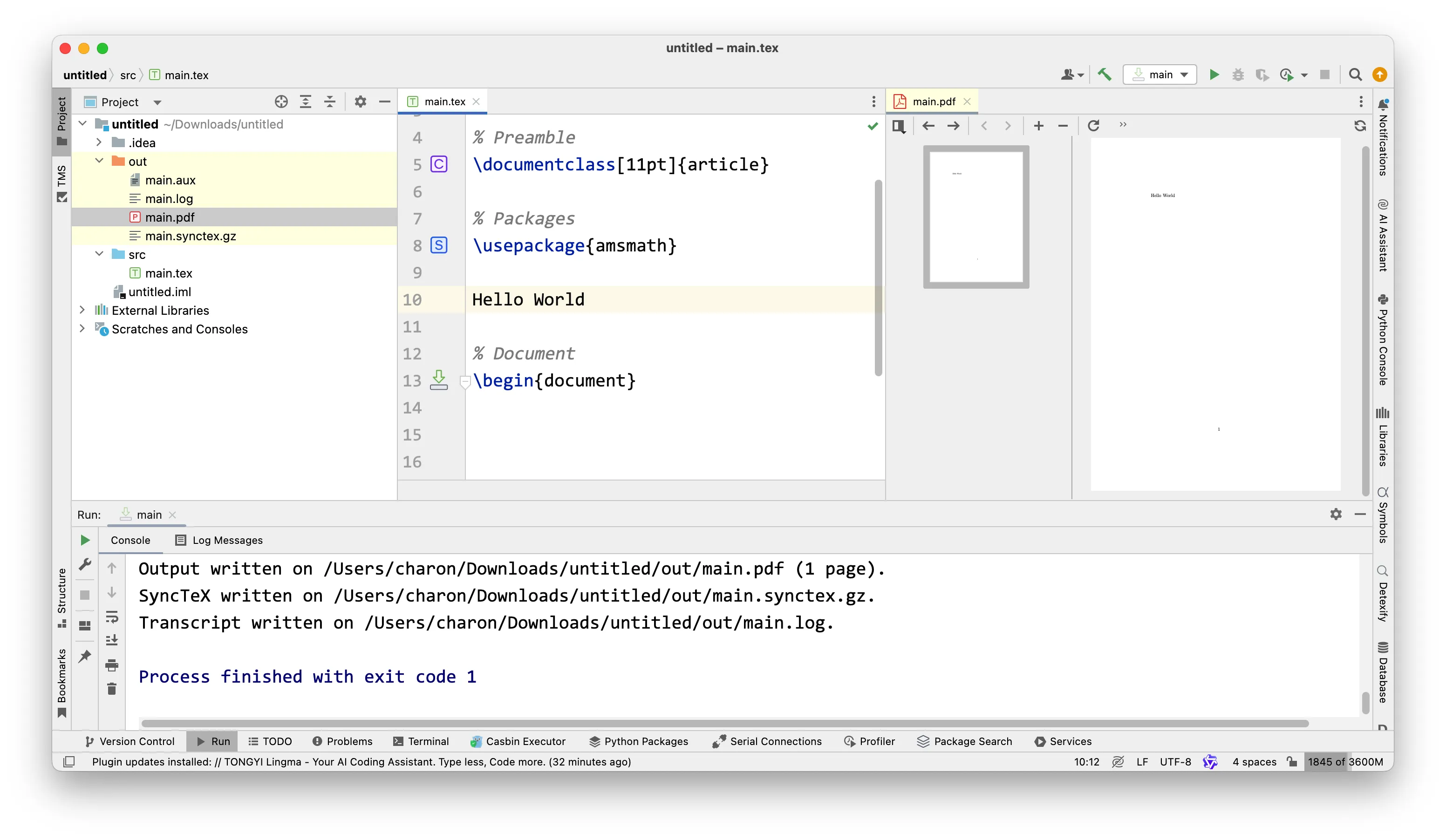Toggle soft-wrap in Run console
The width and height of the screenshot is (1446, 840).
click(x=112, y=617)
